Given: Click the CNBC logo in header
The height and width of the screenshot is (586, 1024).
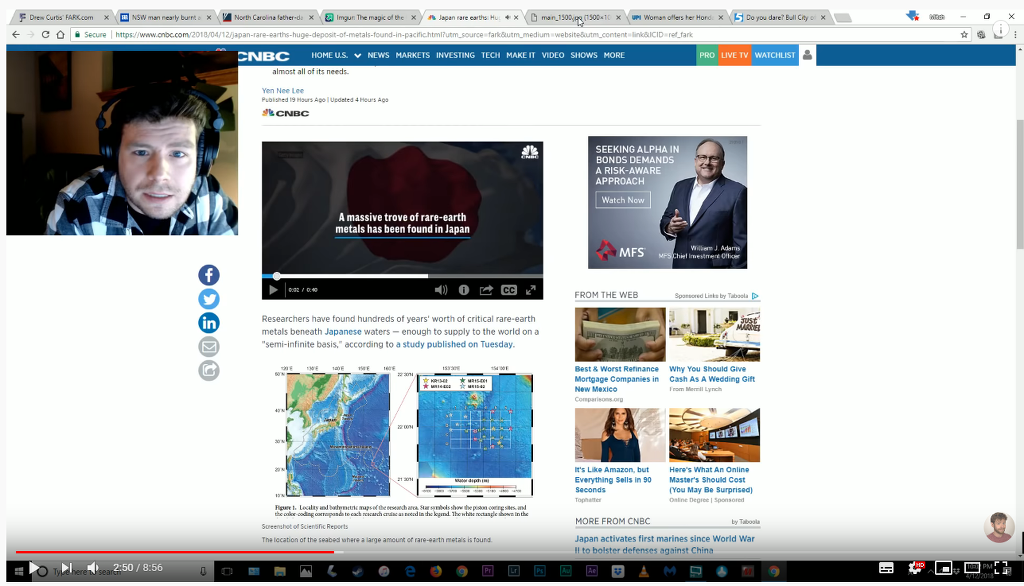Looking at the screenshot, I should 264,56.
